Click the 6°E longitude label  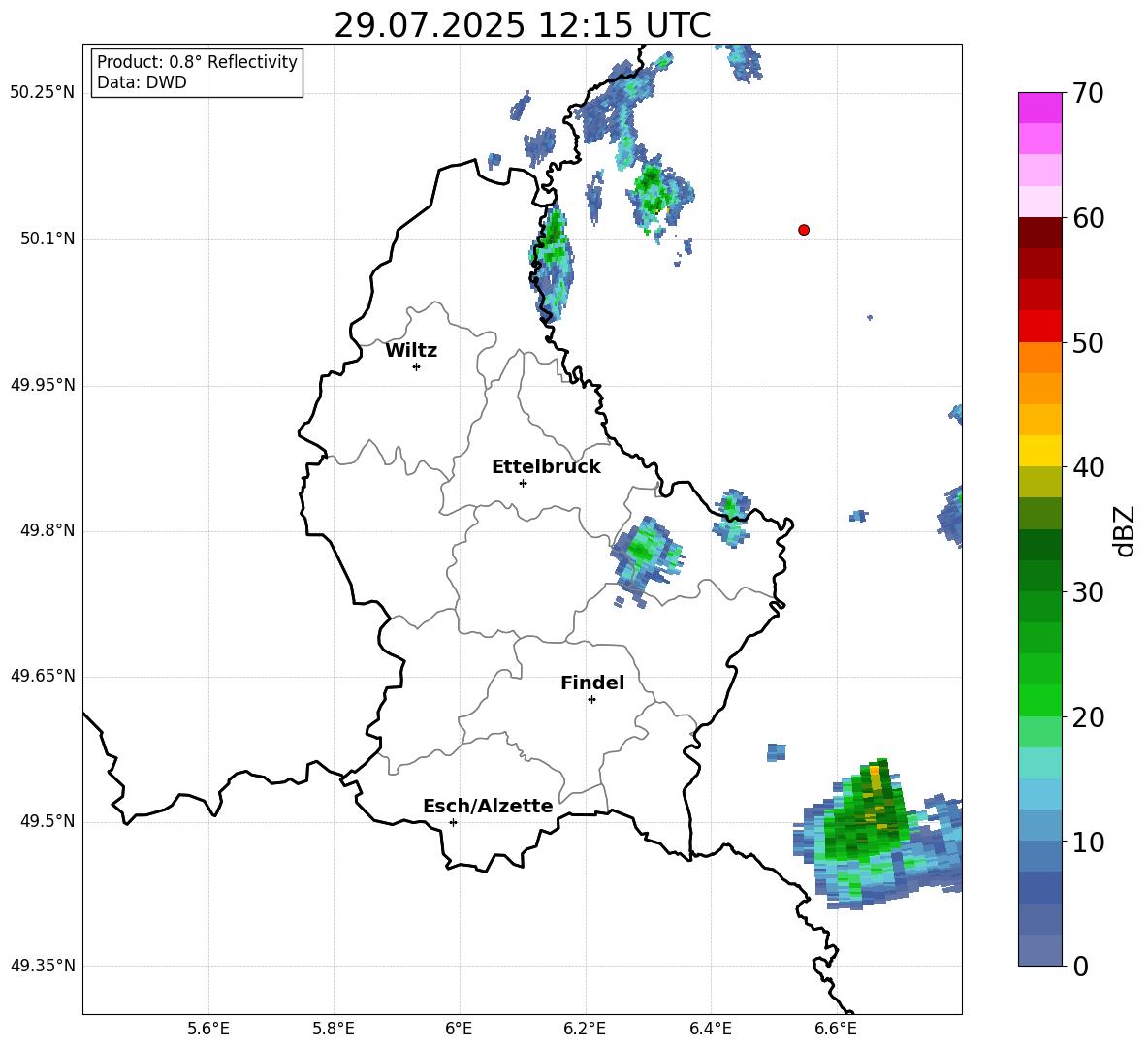(459, 1029)
